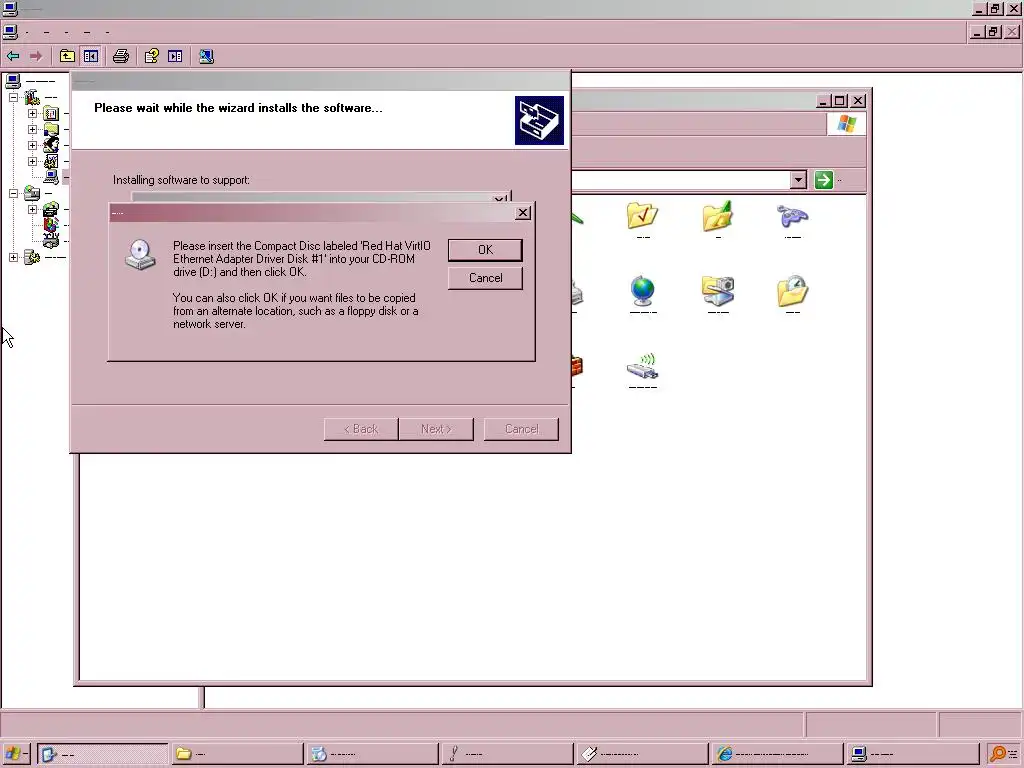The width and height of the screenshot is (1024, 768).
Task: Close the insert disc prompt dialog
Action: 523,213
